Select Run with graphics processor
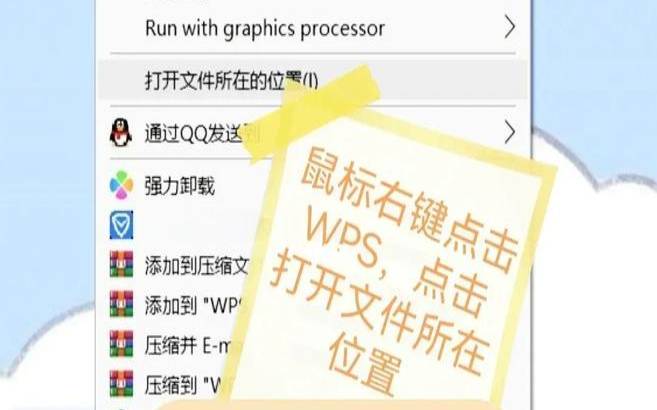 265,28
